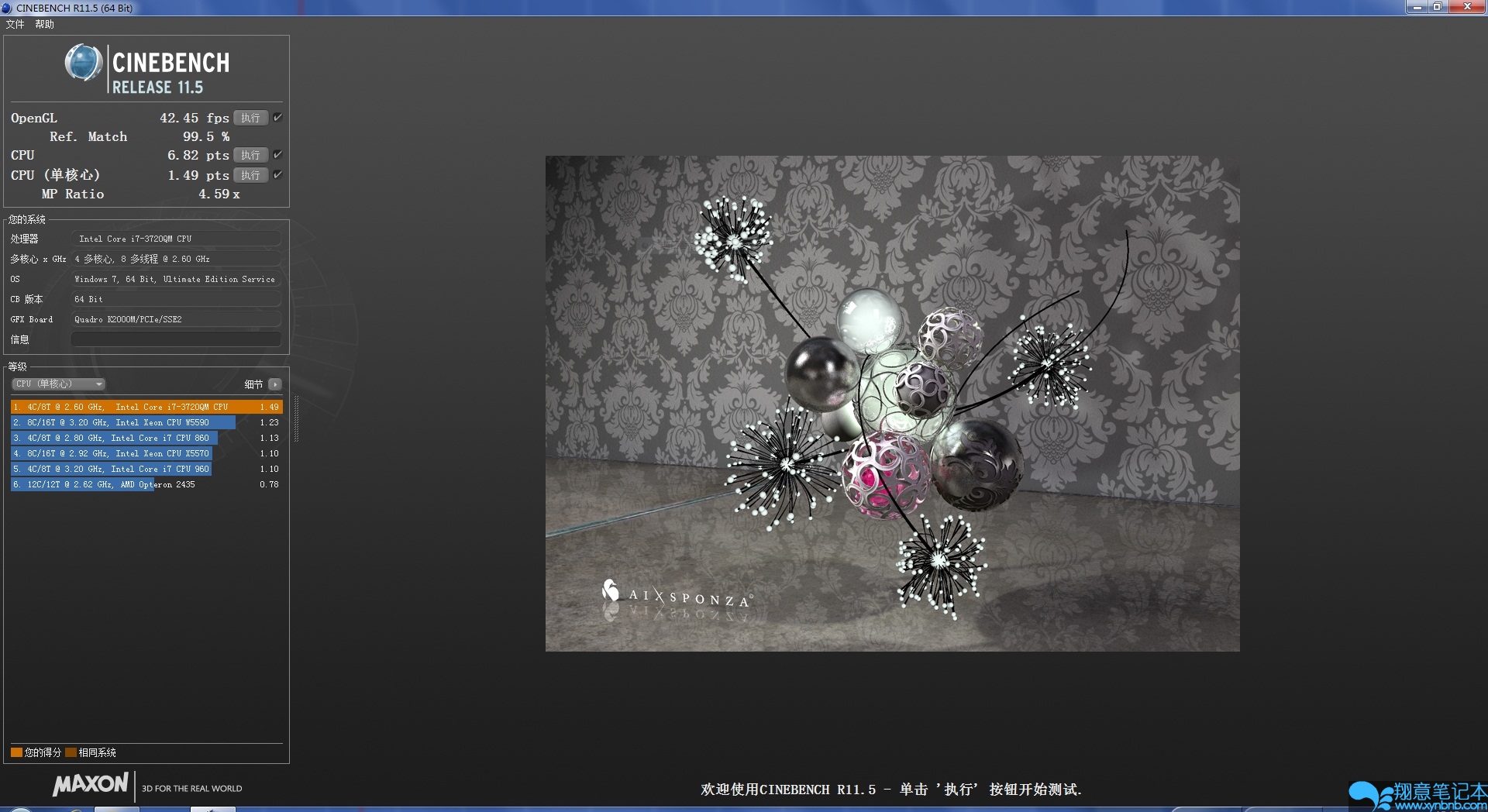
Task: Click the 信息 info input field
Action: tap(176, 339)
